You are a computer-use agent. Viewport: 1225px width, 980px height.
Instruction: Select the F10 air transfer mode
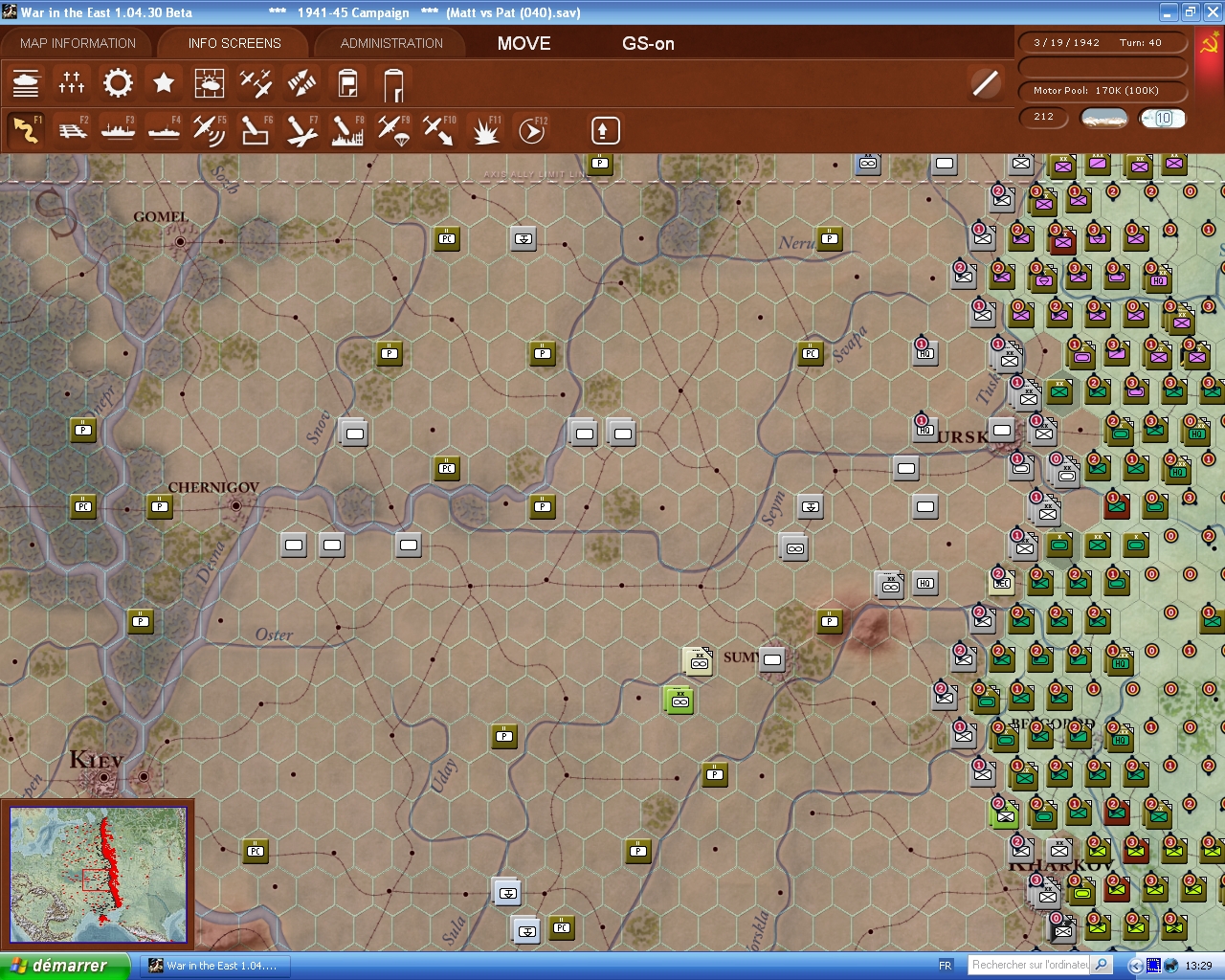point(439,130)
